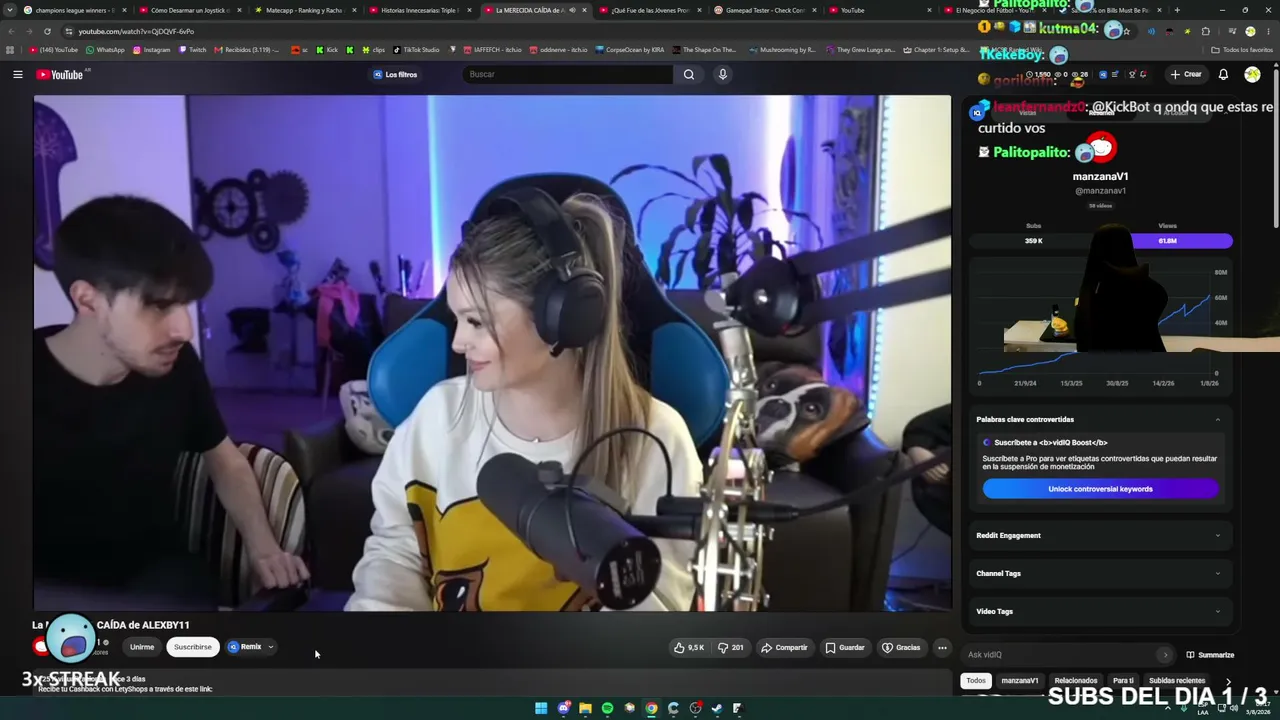This screenshot has width=1280, height=720.
Task: Save the video with Guardar
Action: tap(845, 647)
